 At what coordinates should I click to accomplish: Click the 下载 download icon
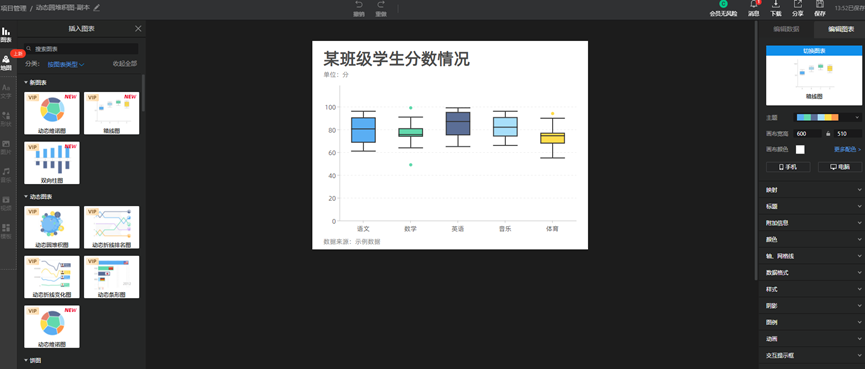(776, 4)
